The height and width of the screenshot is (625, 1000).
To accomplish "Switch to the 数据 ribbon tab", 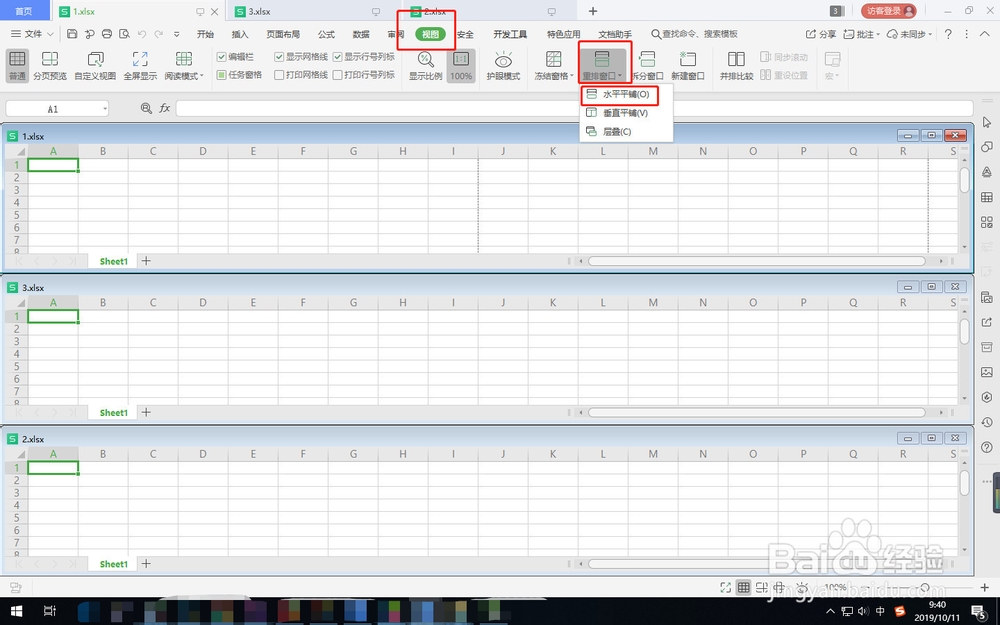I will click(x=361, y=34).
